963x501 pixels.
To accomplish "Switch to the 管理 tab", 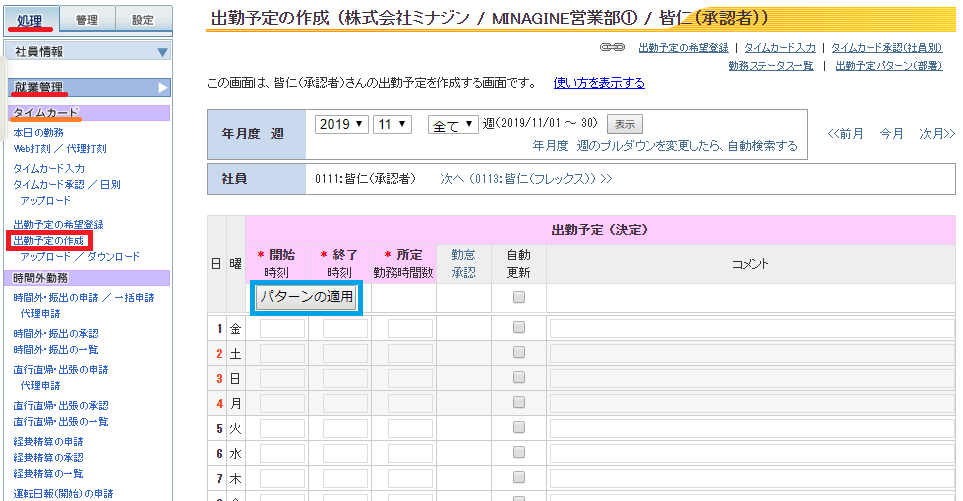I will tap(87, 20).
